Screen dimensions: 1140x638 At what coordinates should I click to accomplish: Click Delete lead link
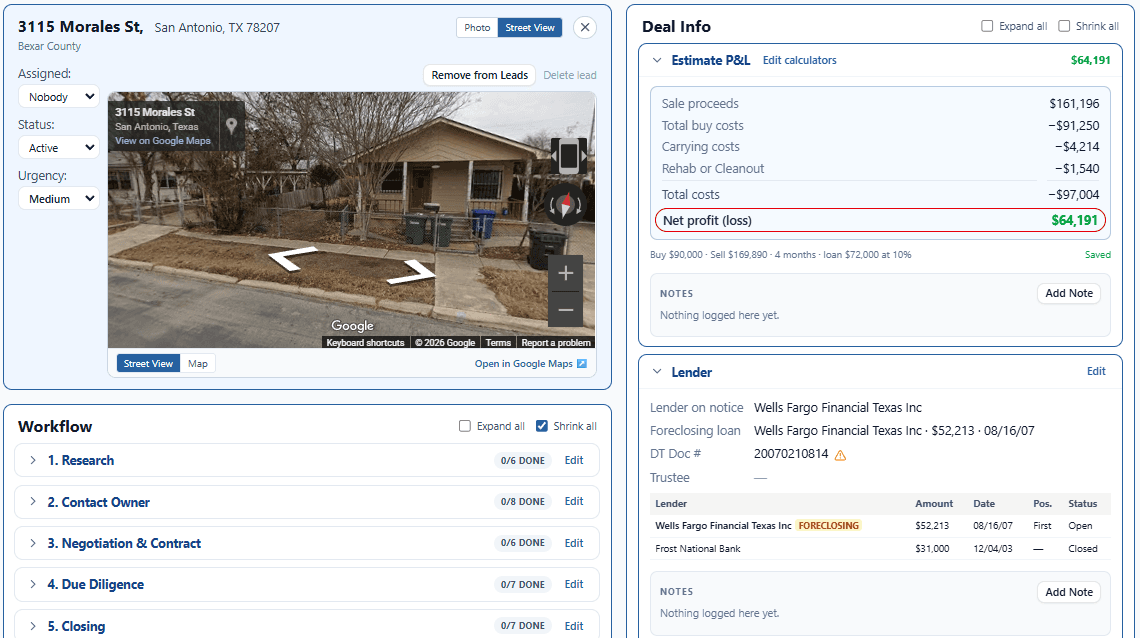point(570,75)
